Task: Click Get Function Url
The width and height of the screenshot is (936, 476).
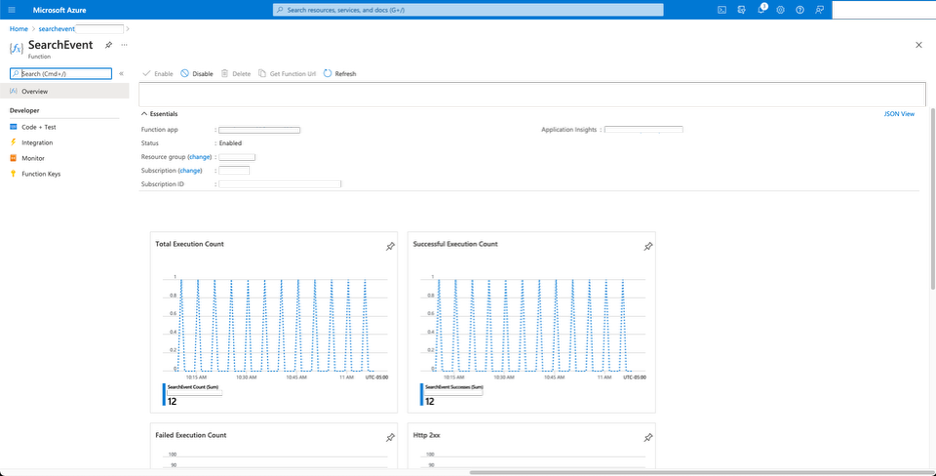Action: click(x=287, y=73)
